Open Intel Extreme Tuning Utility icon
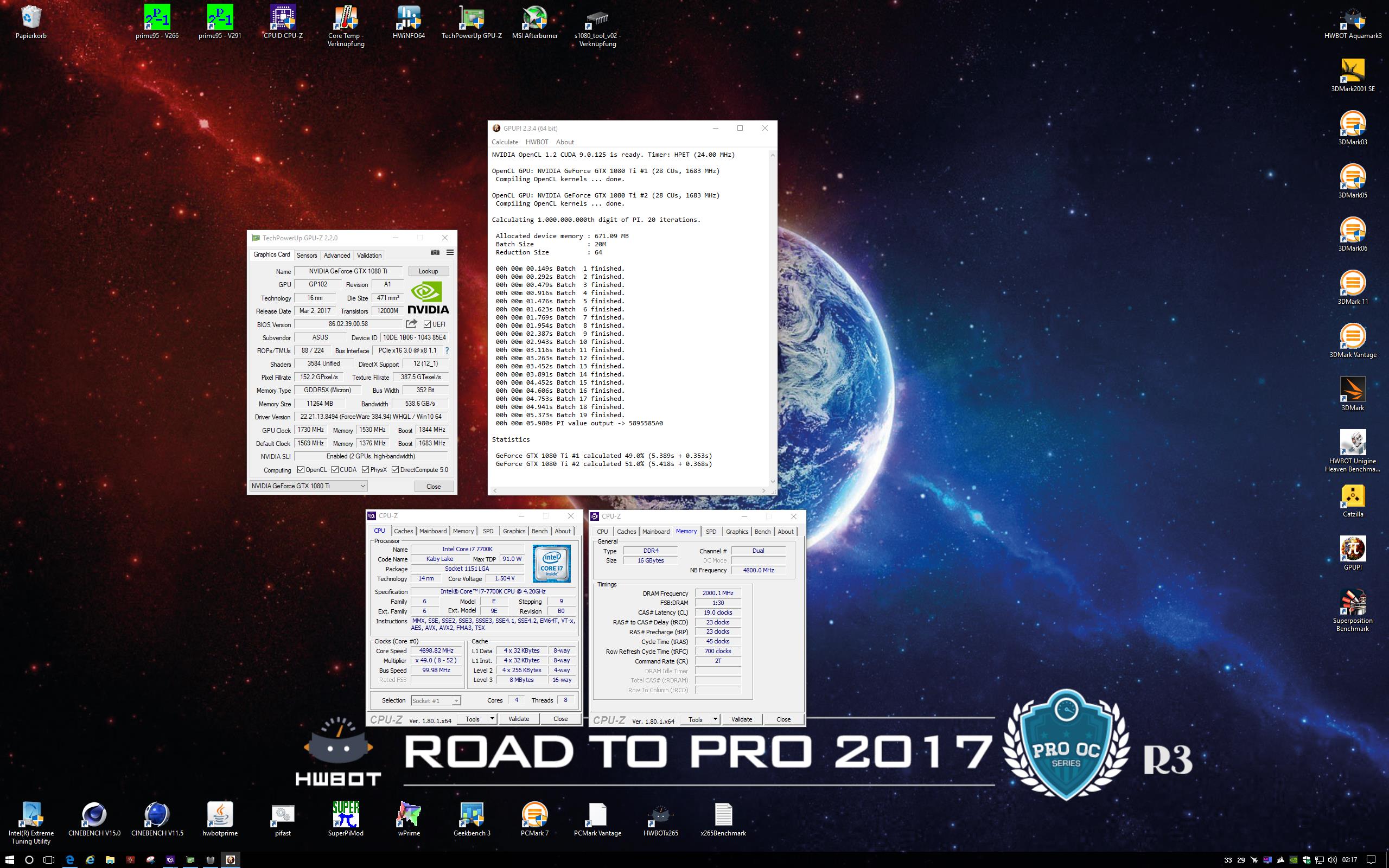The width and height of the screenshot is (1389, 868). [31, 822]
